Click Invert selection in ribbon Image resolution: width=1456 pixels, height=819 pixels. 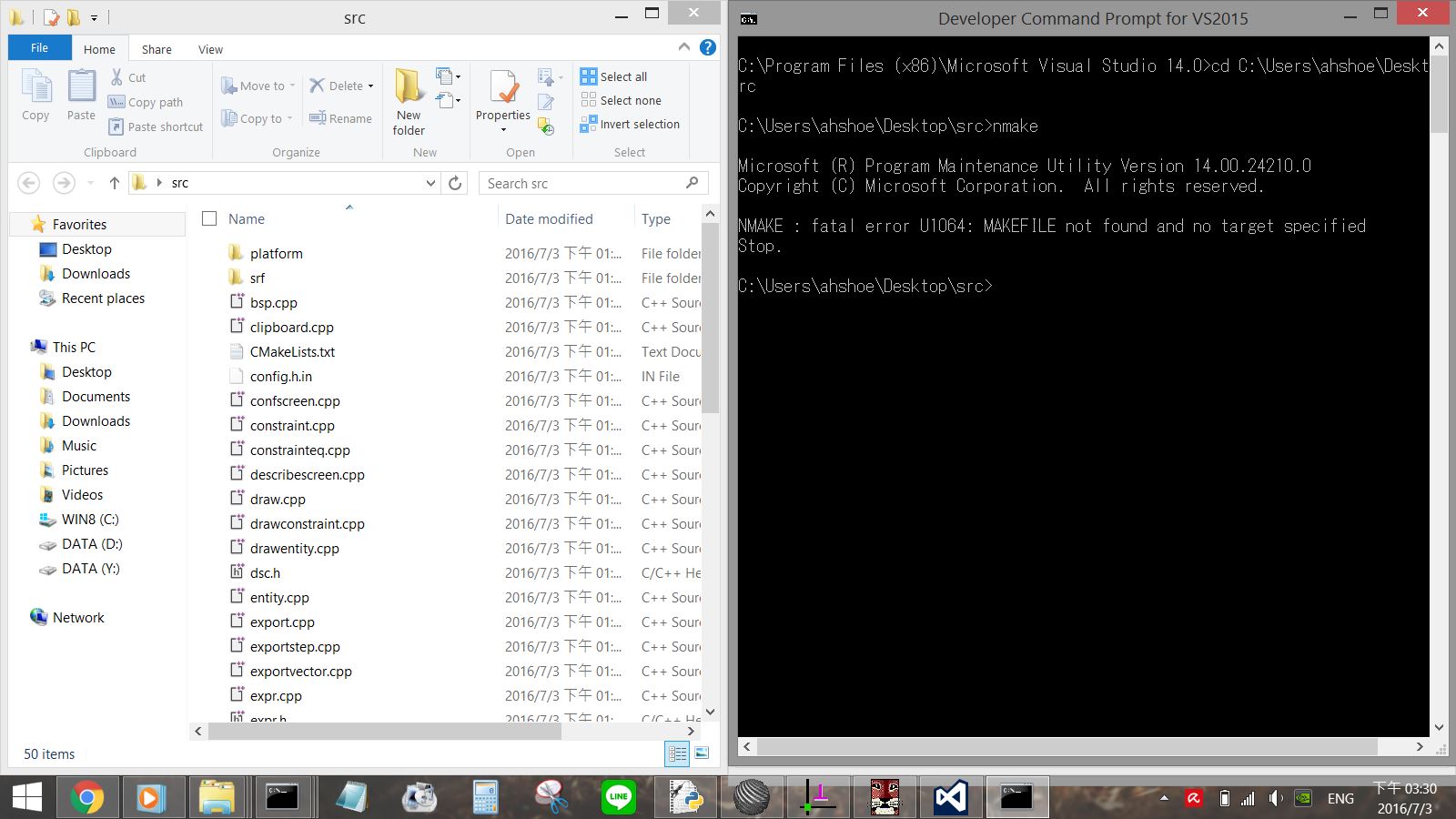tap(630, 124)
